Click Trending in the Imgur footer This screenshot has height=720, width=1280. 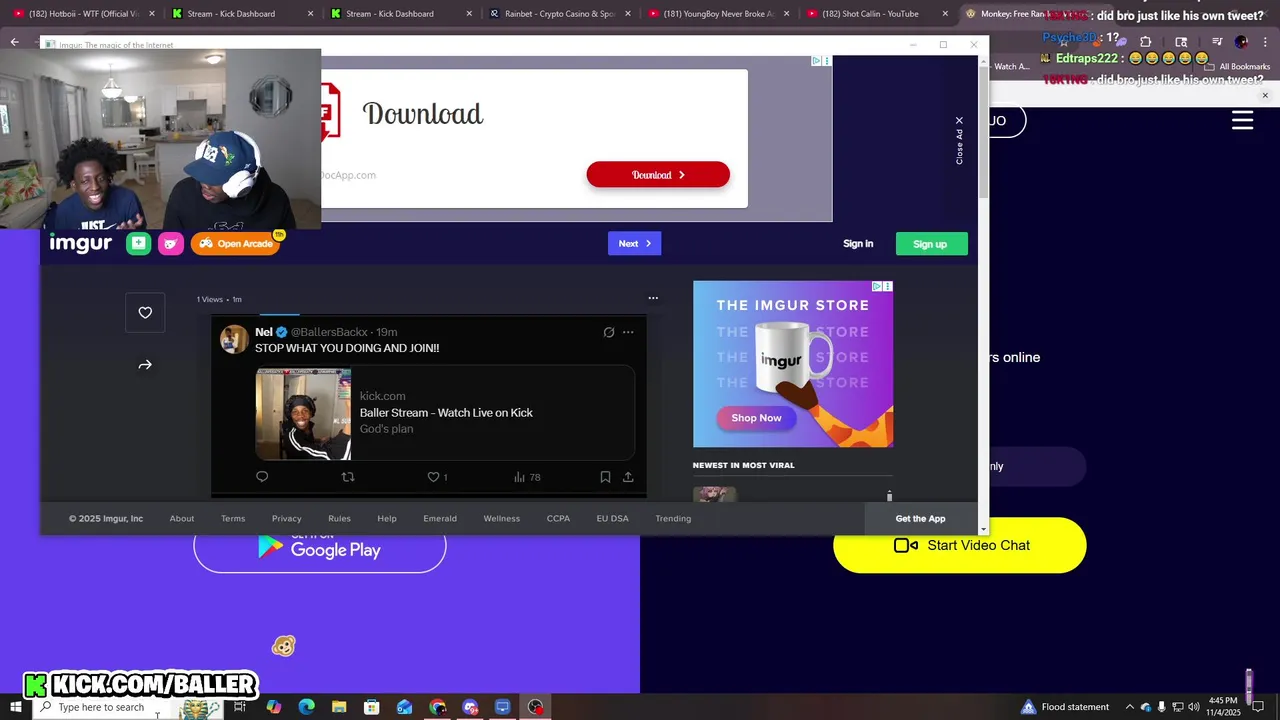673,518
